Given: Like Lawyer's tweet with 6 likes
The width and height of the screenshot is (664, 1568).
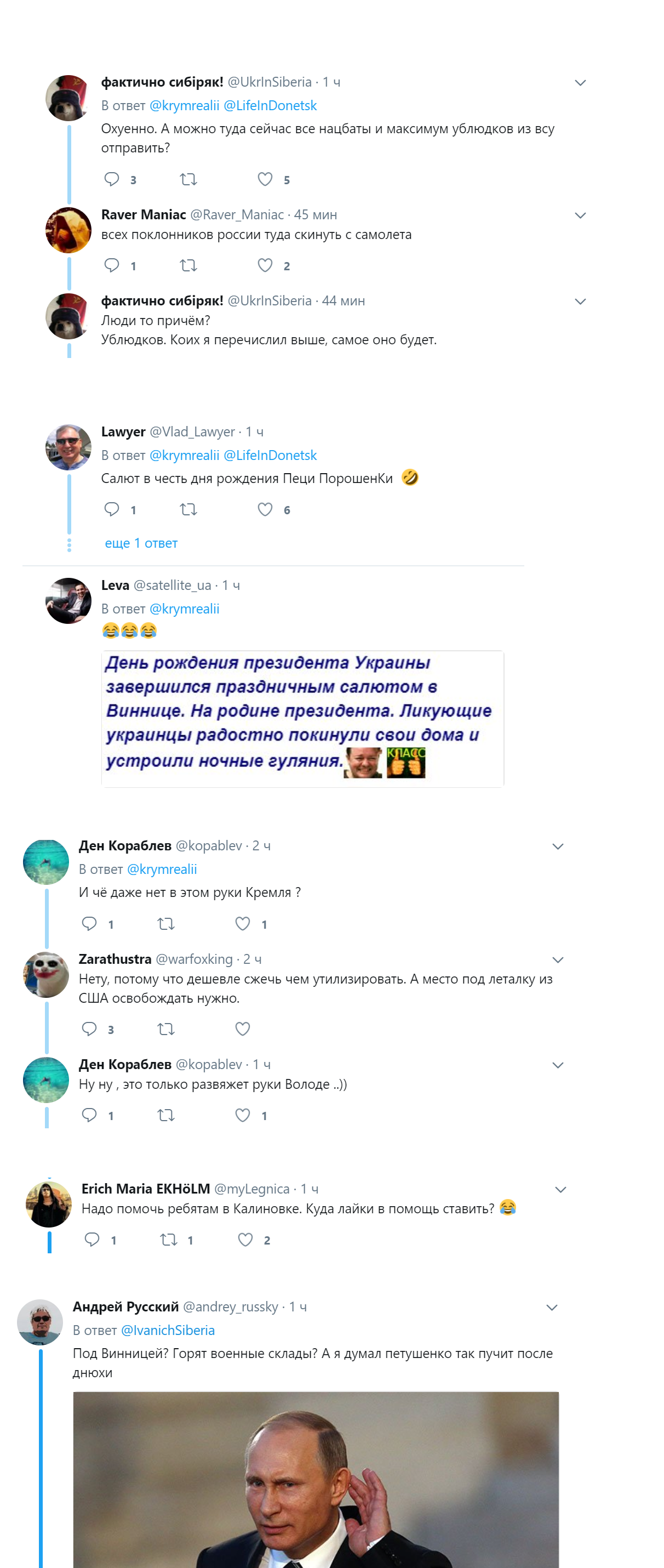Looking at the screenshot, I should click(x=265, y=509).
